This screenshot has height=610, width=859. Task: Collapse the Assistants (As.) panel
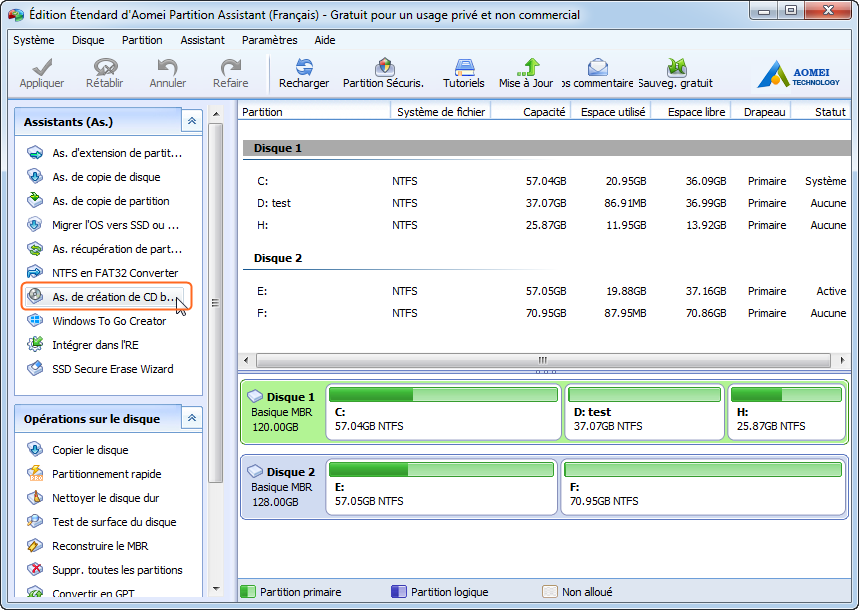point(192,121)
